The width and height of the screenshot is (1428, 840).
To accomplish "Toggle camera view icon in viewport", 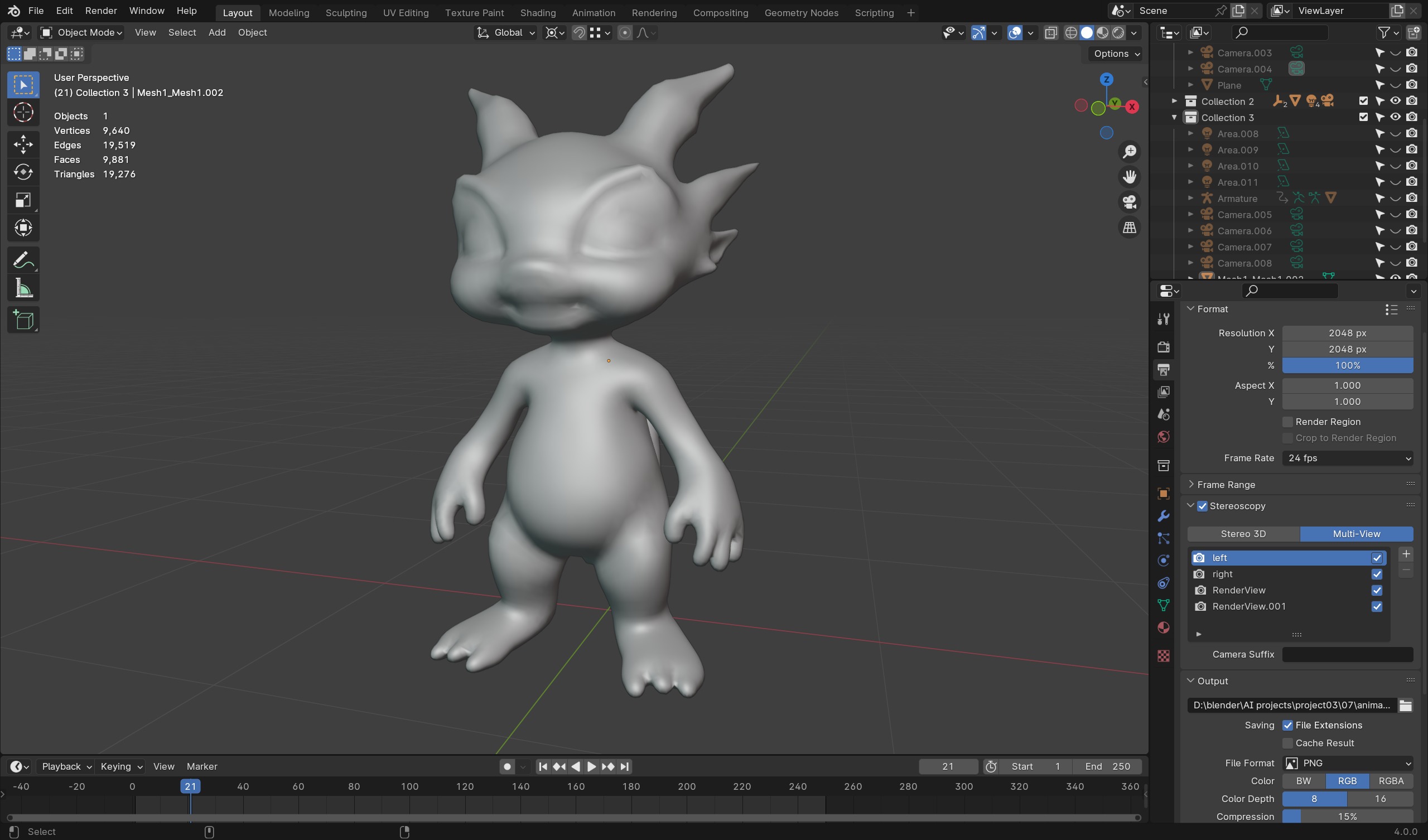I will pos(1130,202).
